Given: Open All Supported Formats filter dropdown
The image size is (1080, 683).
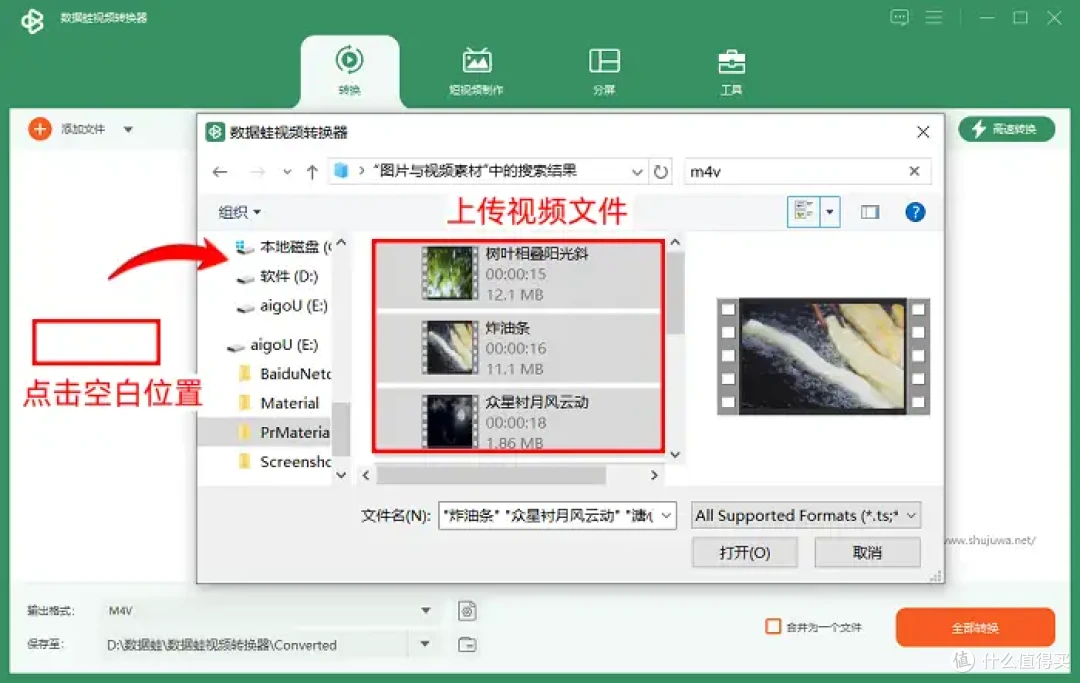Looking at the screenshot, I should (x=805, y=515).
